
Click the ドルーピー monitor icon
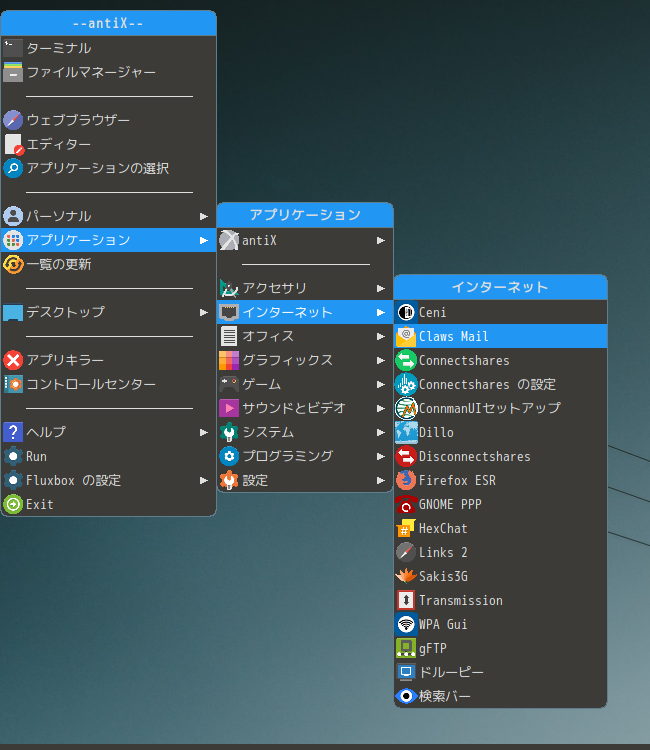tap(406, 672)
